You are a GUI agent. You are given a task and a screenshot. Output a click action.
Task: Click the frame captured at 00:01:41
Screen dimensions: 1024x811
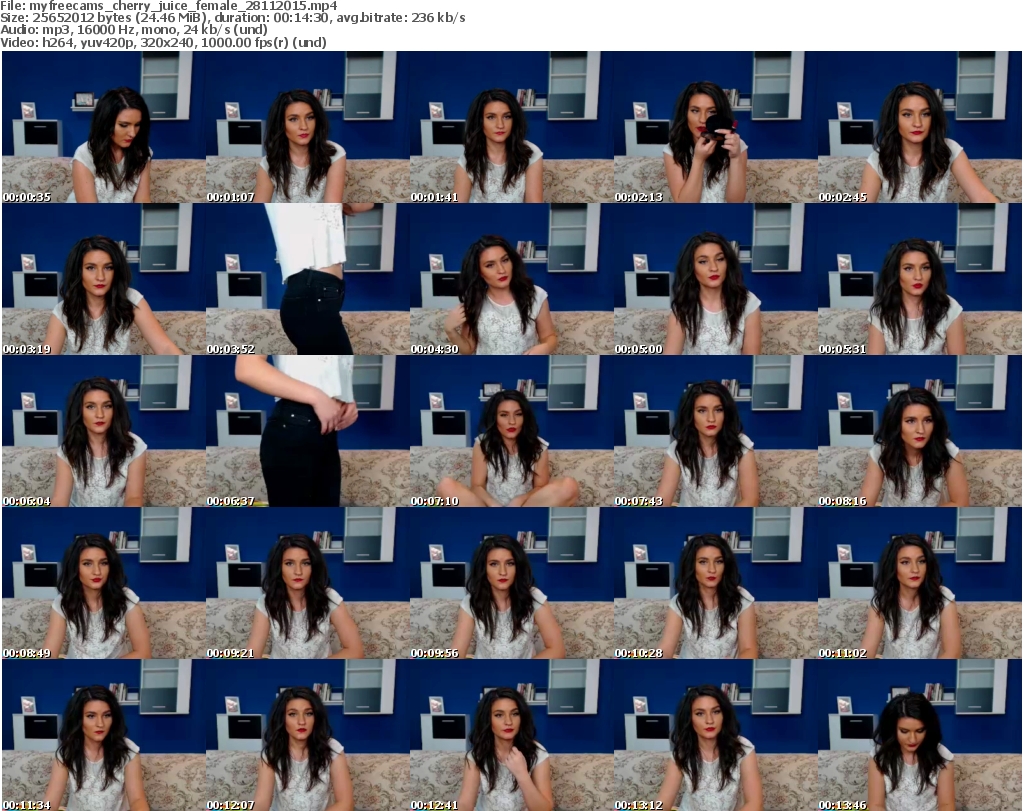[x=511, y=127]
